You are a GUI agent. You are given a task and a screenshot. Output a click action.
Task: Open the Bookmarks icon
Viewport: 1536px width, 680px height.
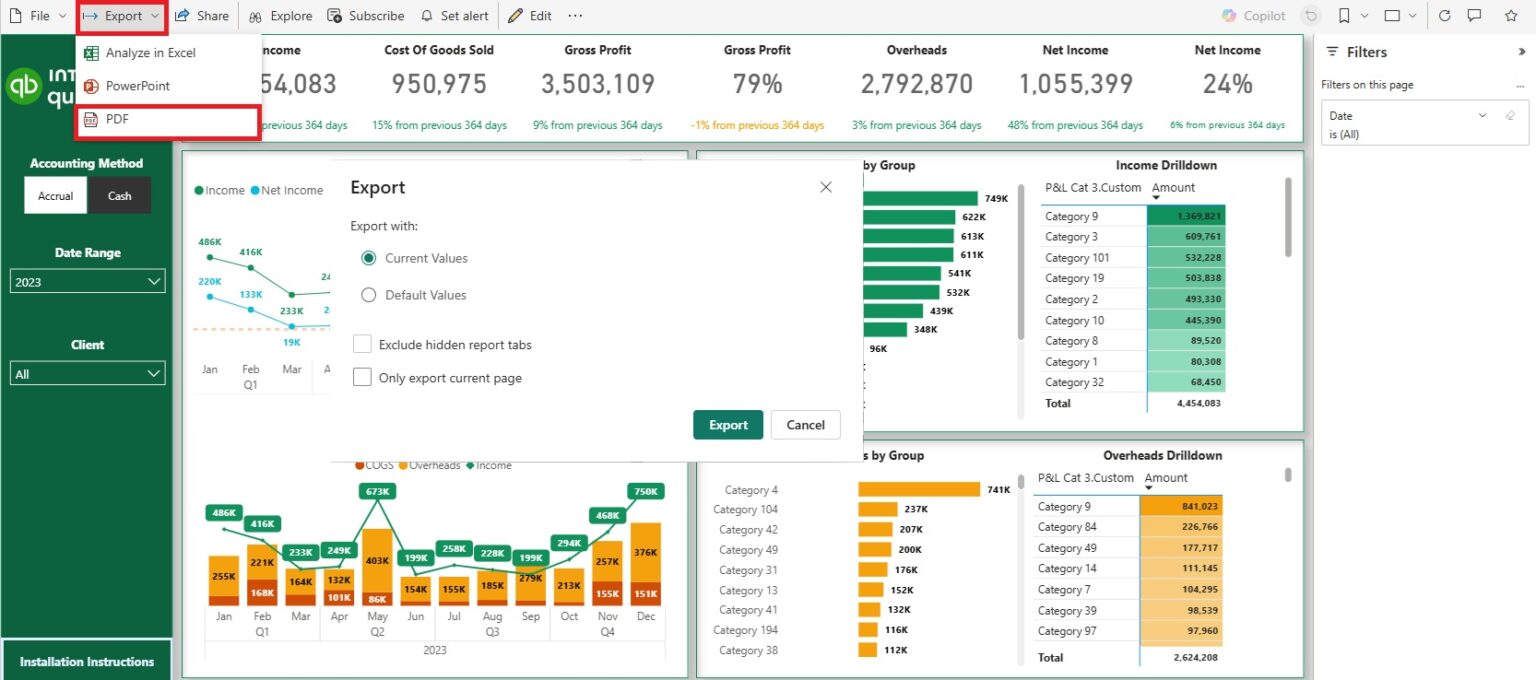tap(1345, 15)
